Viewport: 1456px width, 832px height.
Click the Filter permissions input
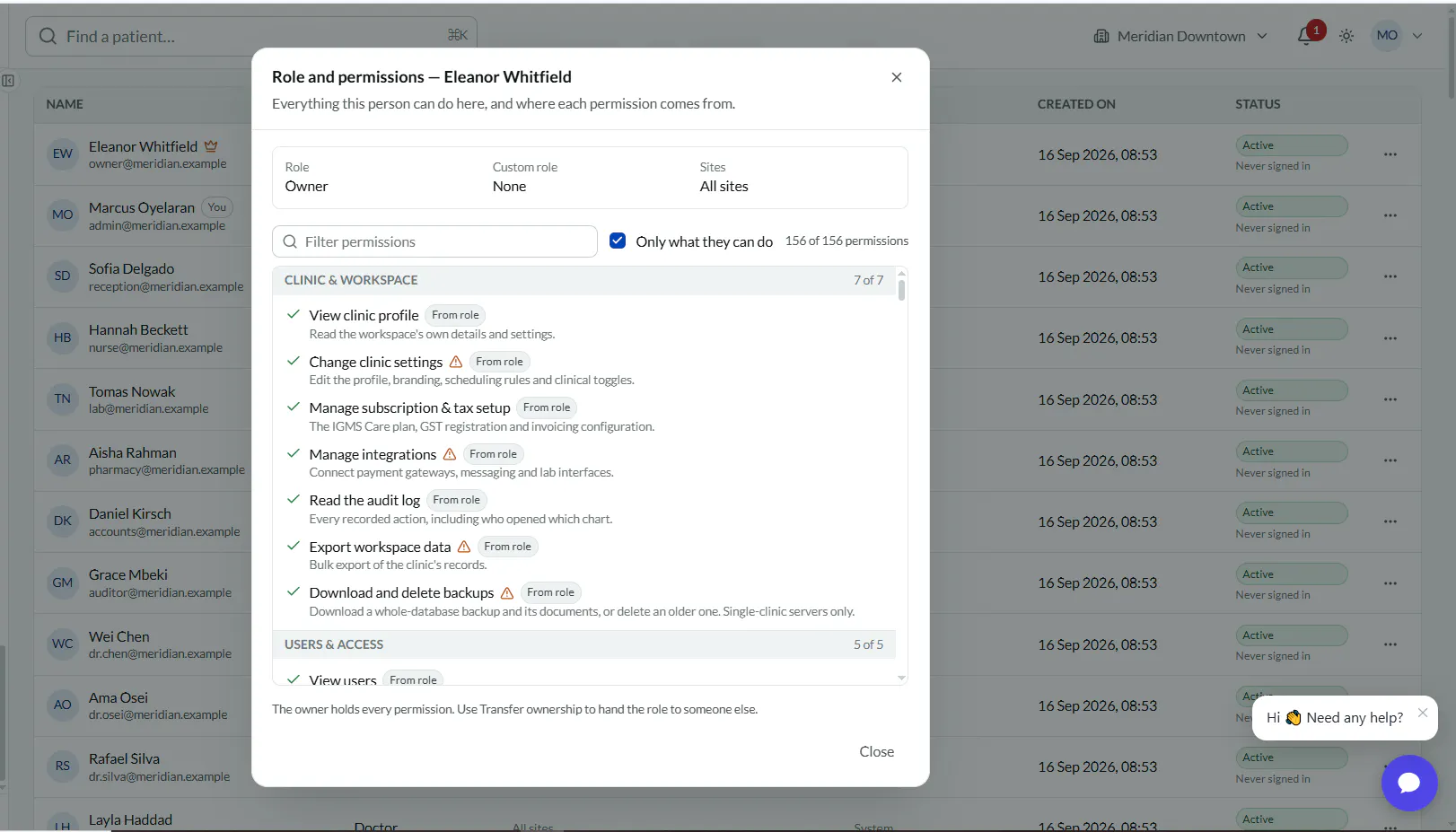click(x=434, y=241)
